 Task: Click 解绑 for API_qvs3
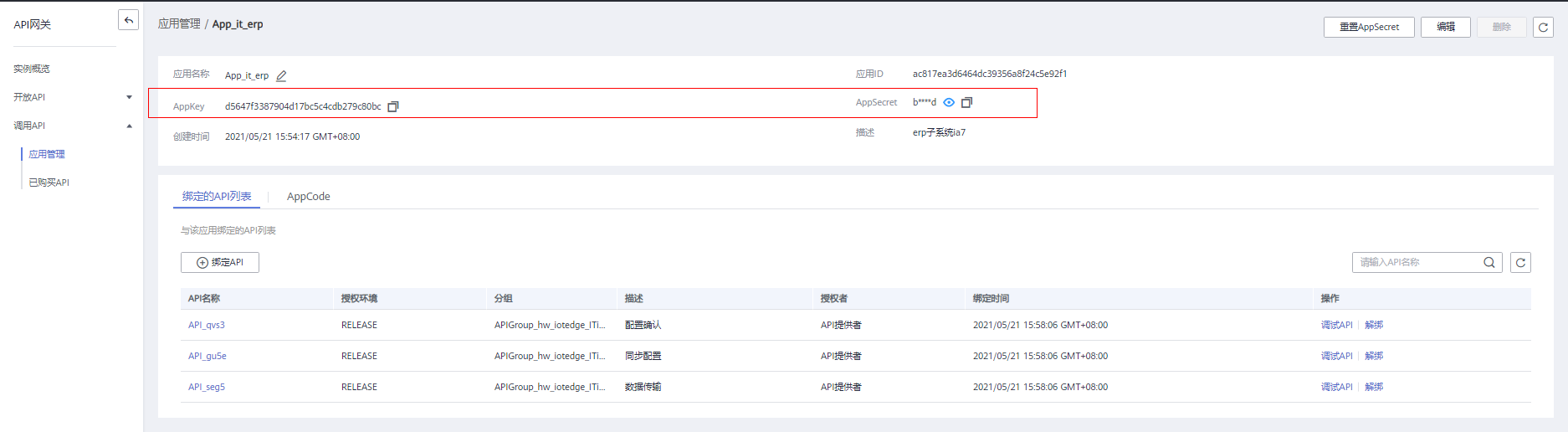tap(1374, 326)
